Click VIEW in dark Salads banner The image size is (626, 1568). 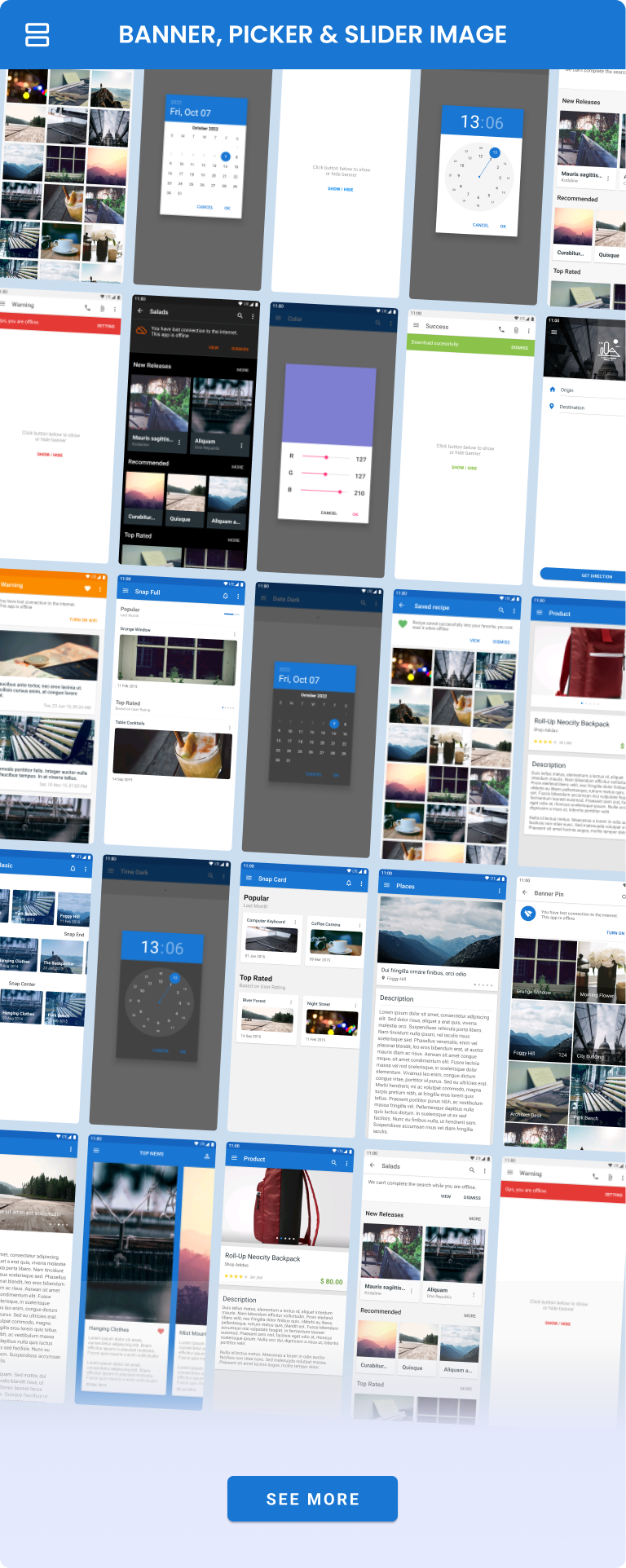tap(214, 347)
